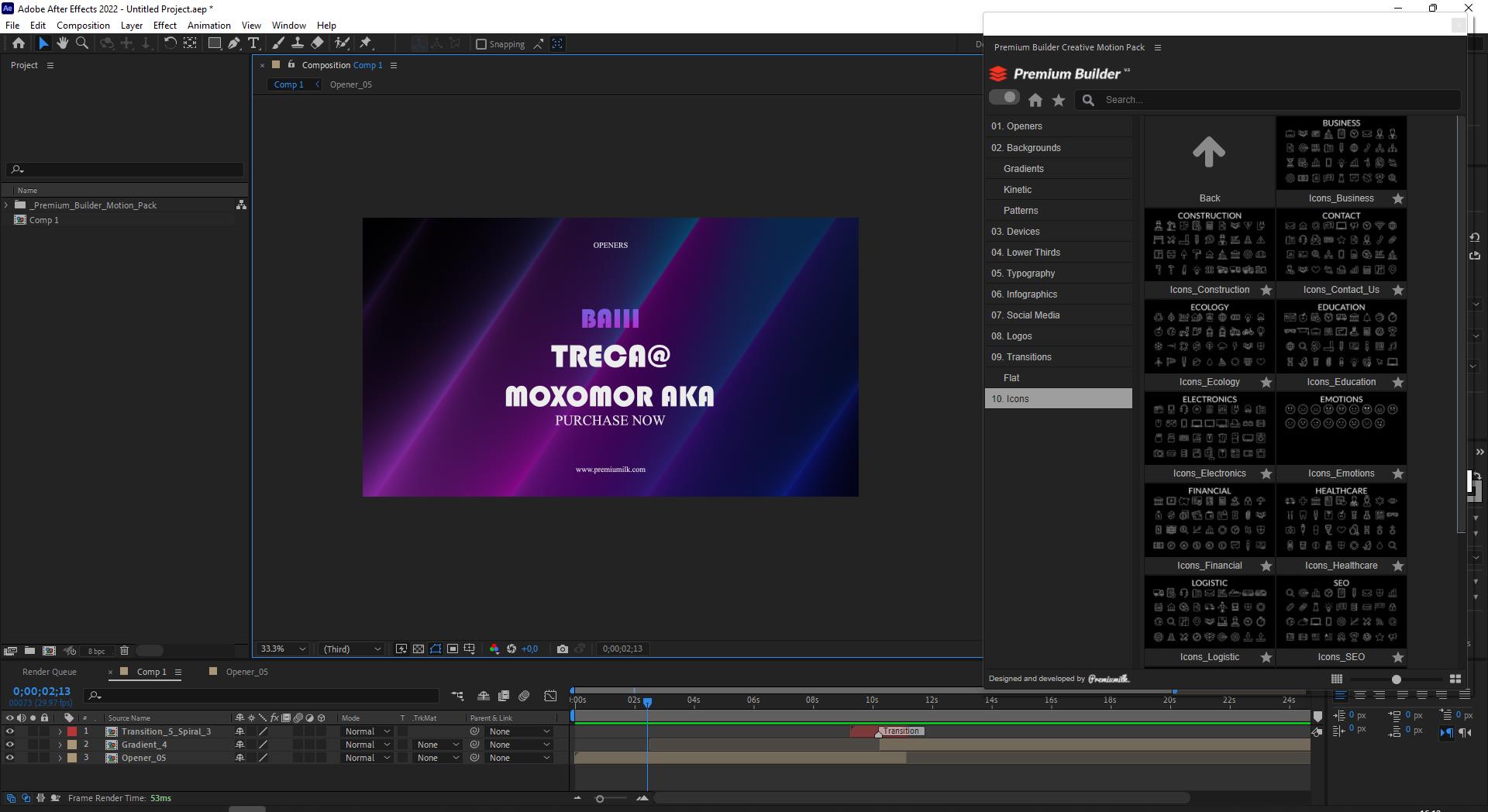
Task: Open the Project panel menu icon
Action: [x=50, y=65]
